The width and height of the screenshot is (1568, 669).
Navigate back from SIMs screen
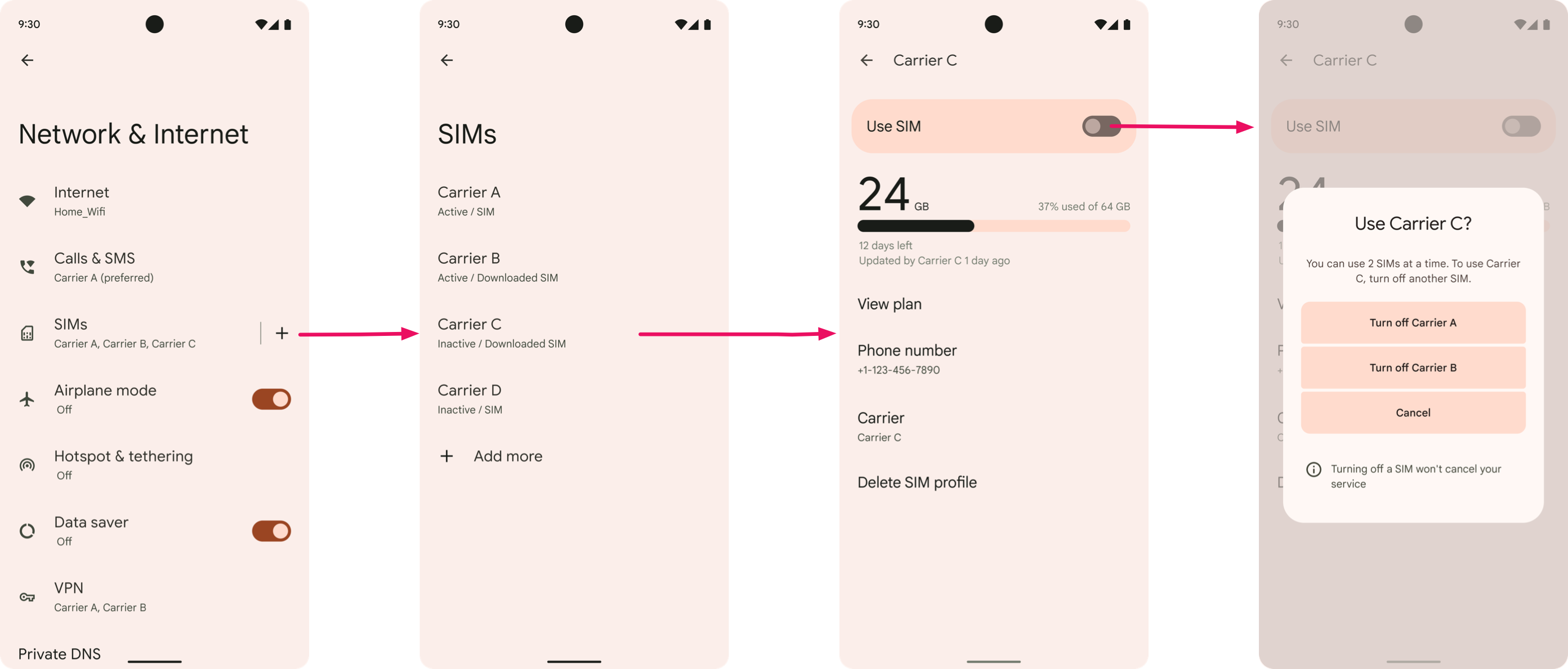[x=447, y=60]
